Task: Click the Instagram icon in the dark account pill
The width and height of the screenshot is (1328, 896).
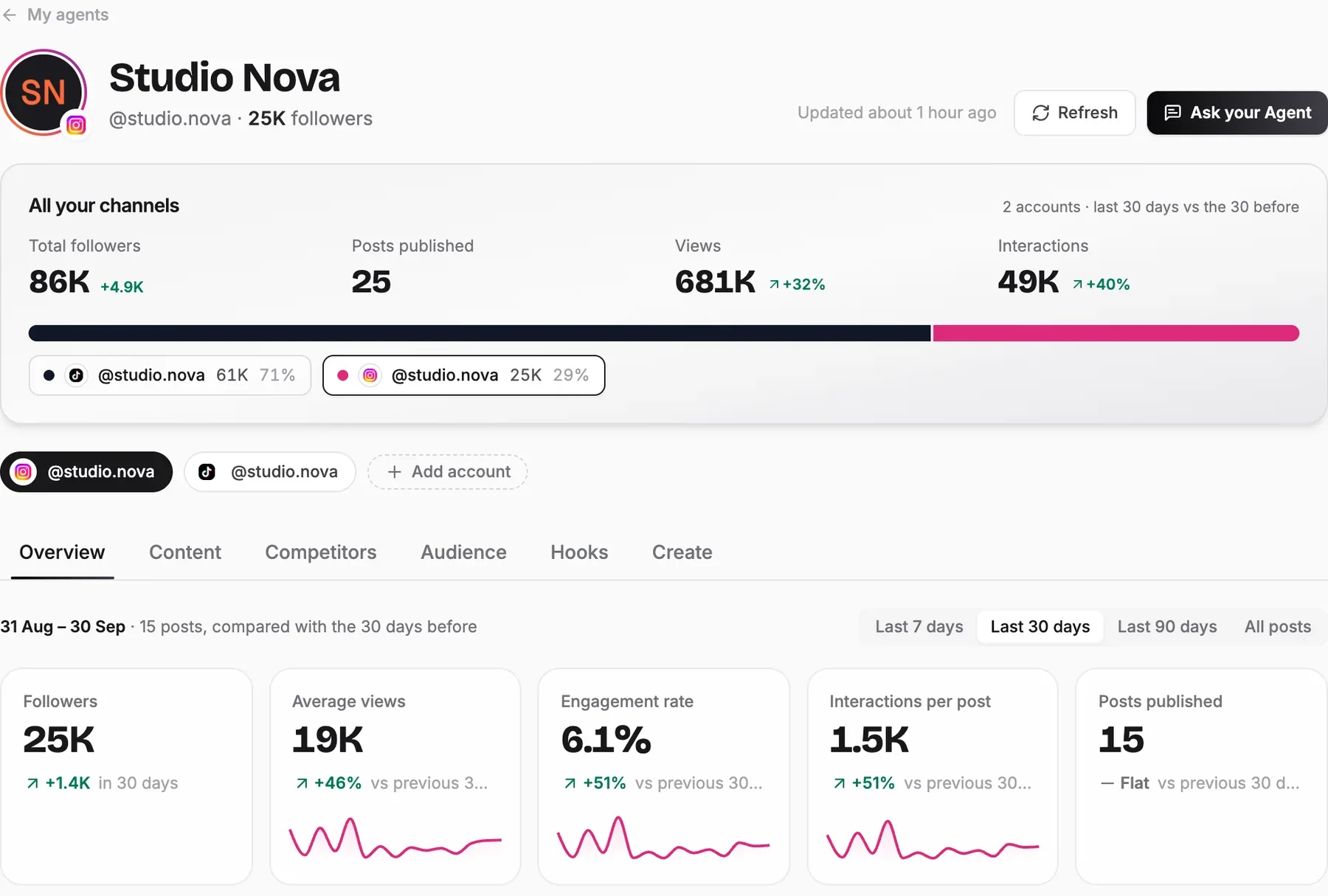Action: [x=24, y=472]
